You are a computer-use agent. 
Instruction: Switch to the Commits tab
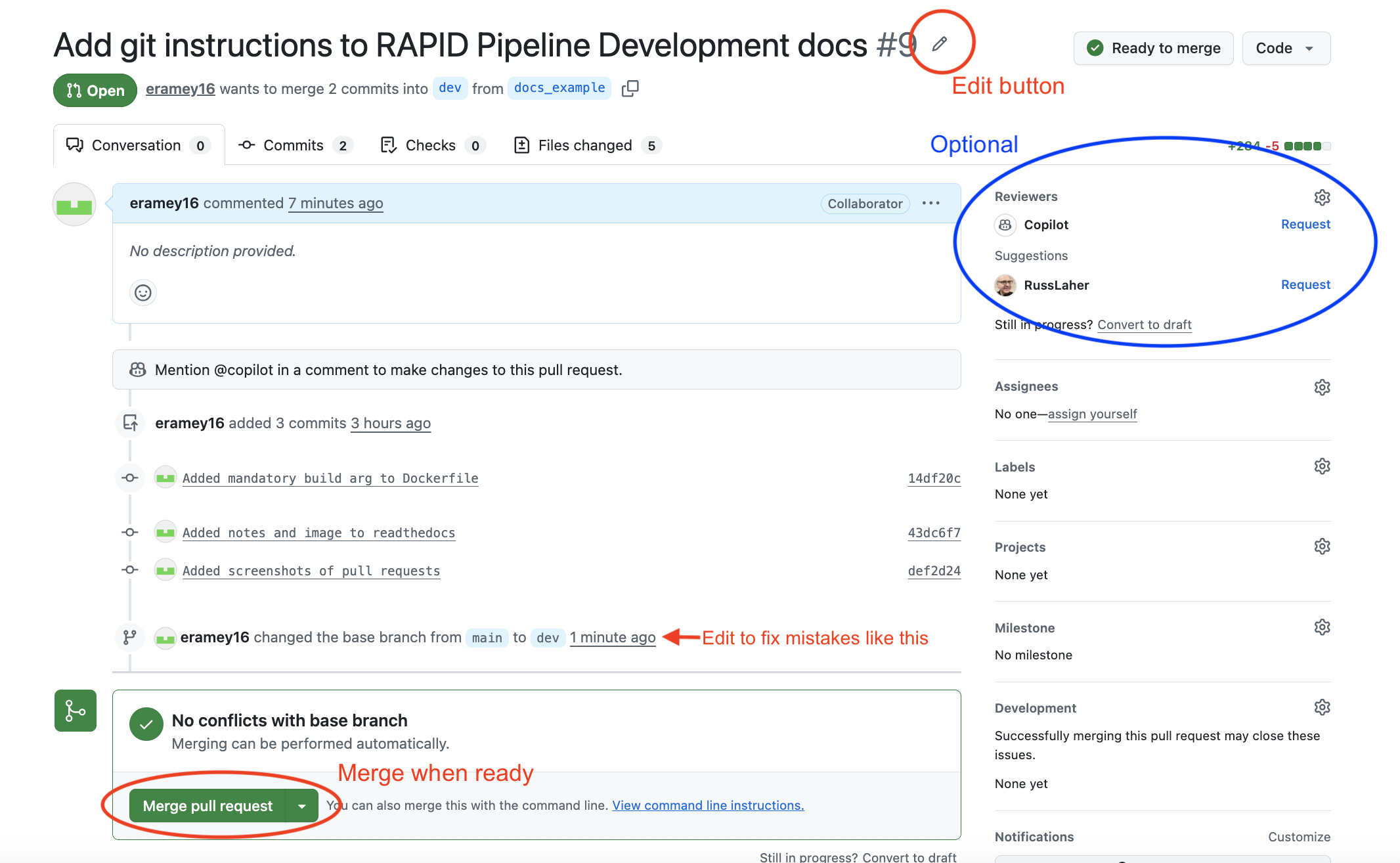coord(295,145)
